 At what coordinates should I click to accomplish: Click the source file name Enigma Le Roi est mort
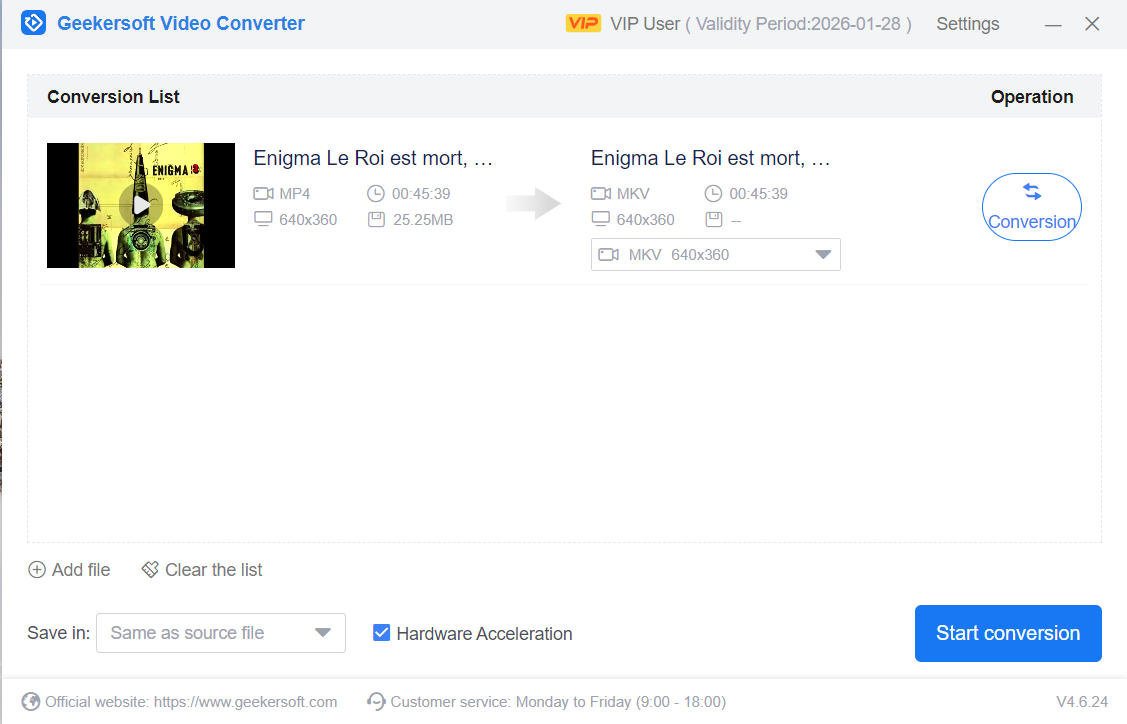point(373,157)
